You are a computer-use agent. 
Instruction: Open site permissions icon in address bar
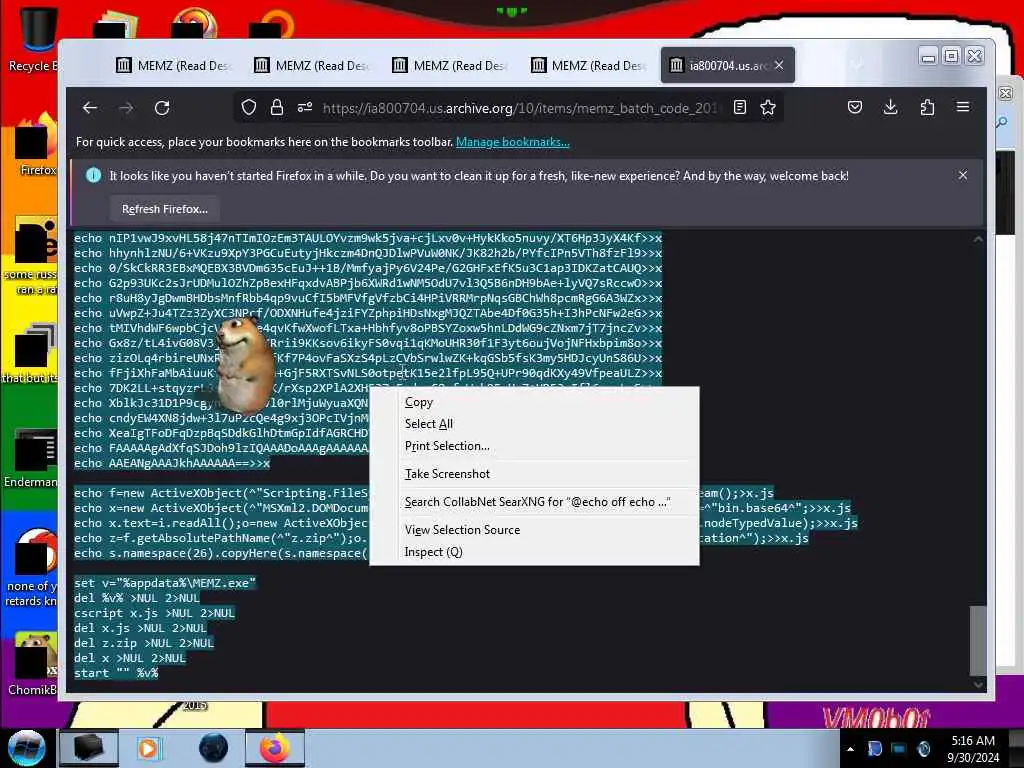pos(305,108)
